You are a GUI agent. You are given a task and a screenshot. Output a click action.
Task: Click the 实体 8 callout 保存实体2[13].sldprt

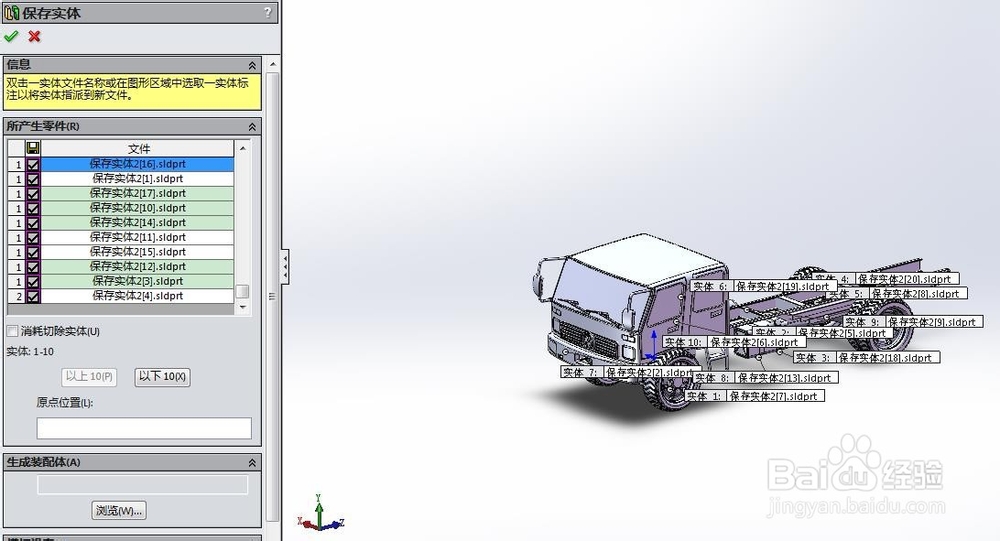765,378
